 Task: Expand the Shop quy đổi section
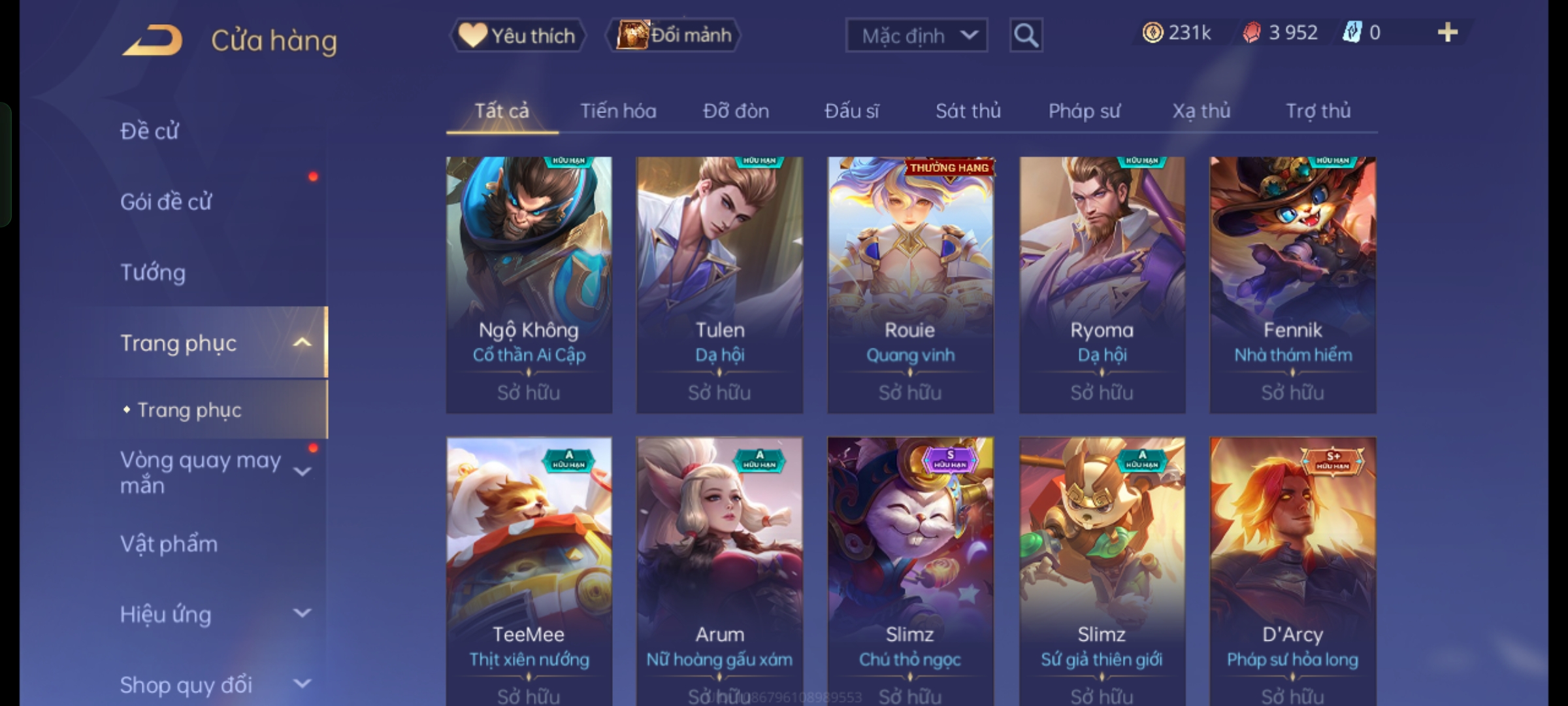point(302,684)
